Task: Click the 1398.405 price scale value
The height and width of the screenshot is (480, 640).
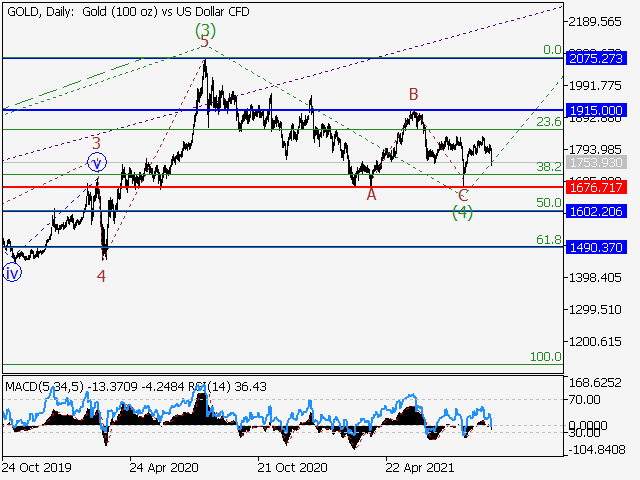Action: pos(595,278)
